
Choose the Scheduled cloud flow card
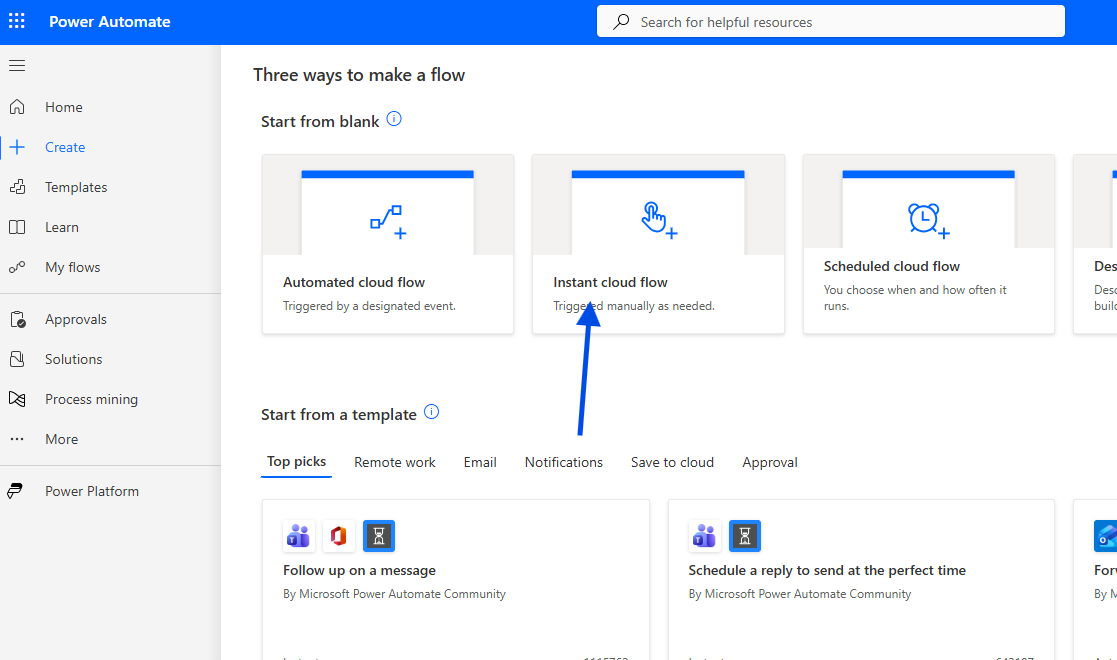tap(928, 244)
